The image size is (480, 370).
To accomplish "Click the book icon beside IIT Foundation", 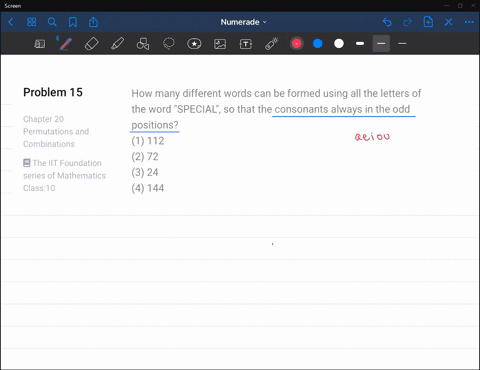I will coord(27,163).
